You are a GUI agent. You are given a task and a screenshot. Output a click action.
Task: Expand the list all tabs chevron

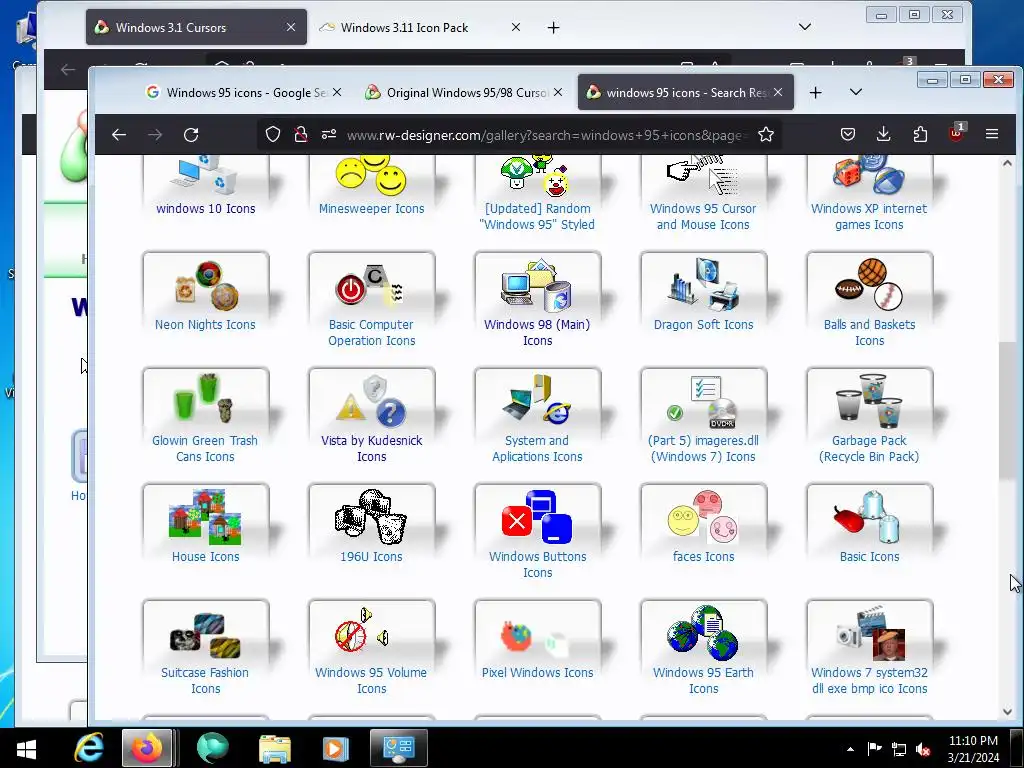(x=856, y=93)
